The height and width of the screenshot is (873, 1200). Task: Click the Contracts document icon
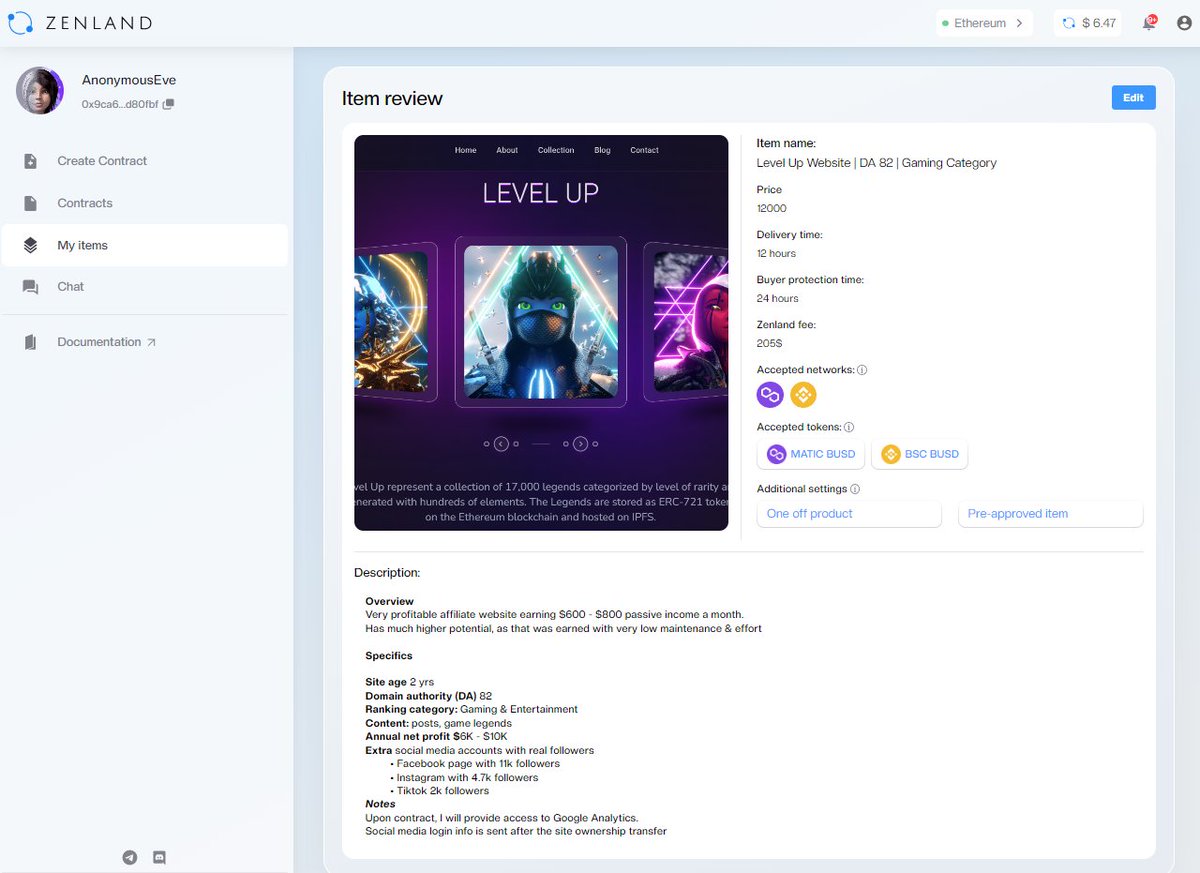(30, 203)
